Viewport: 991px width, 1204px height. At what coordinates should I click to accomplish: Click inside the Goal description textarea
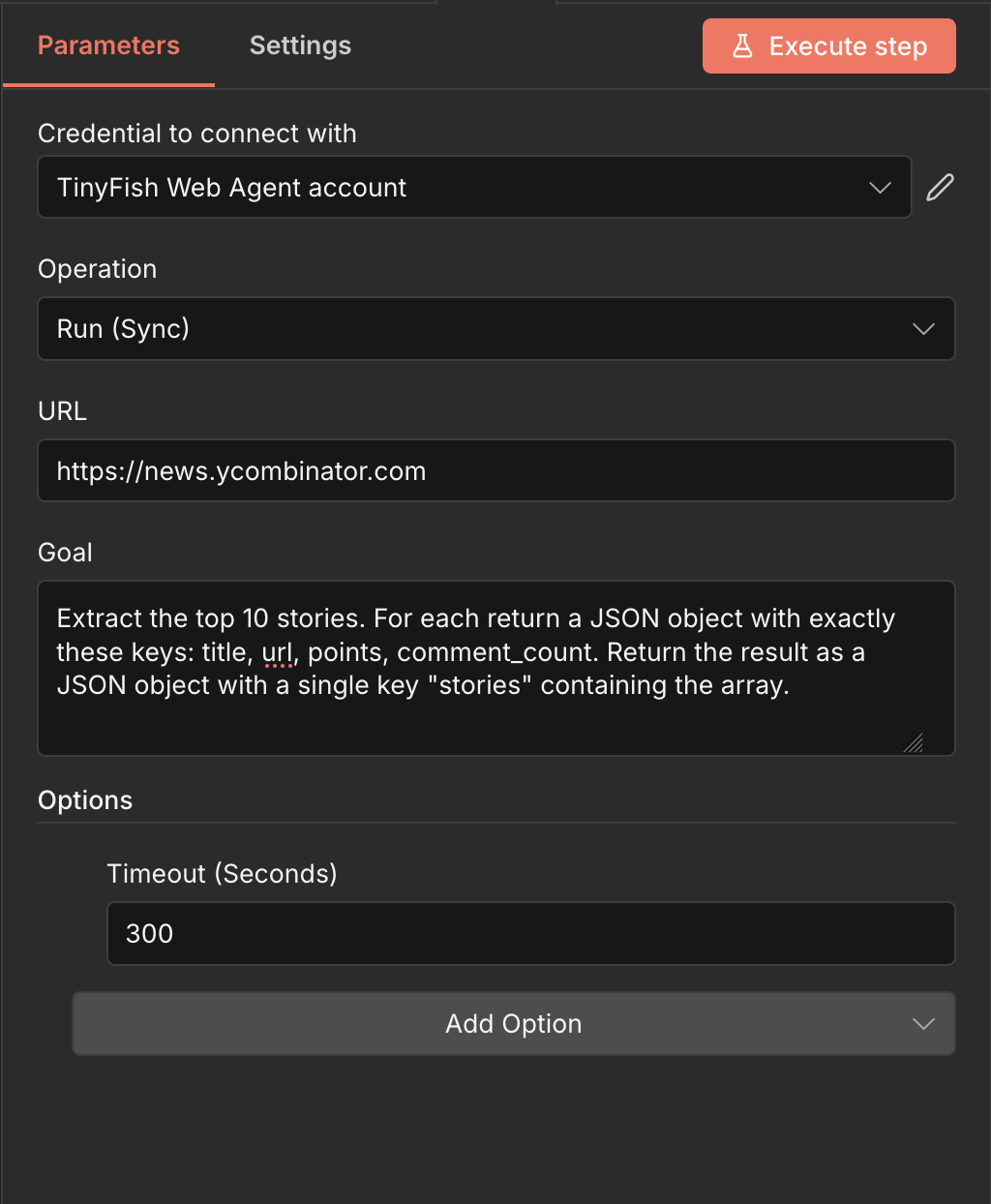(496, 668)
